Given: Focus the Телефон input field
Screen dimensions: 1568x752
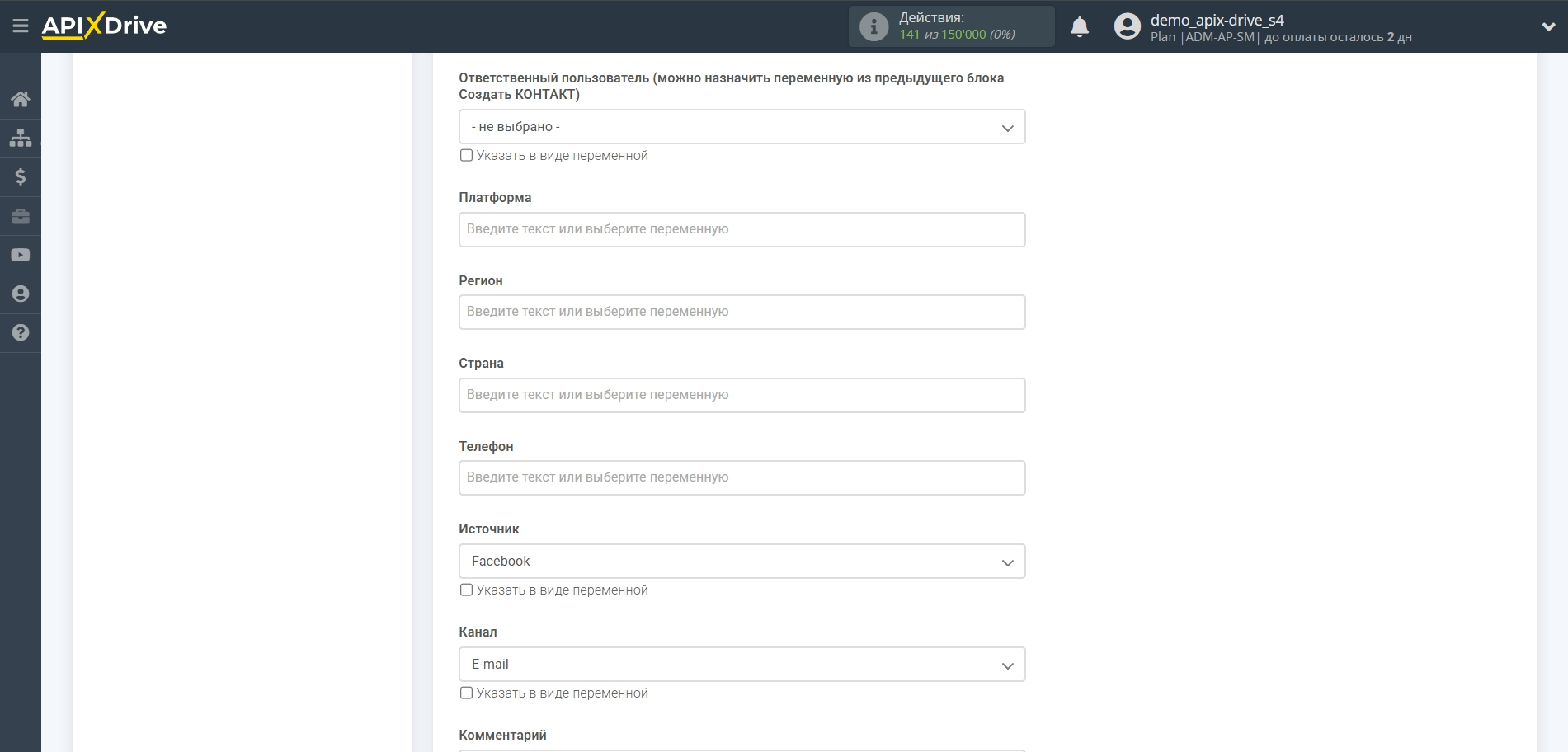Looking at the screenshot, I should click(x=742, y=477).
